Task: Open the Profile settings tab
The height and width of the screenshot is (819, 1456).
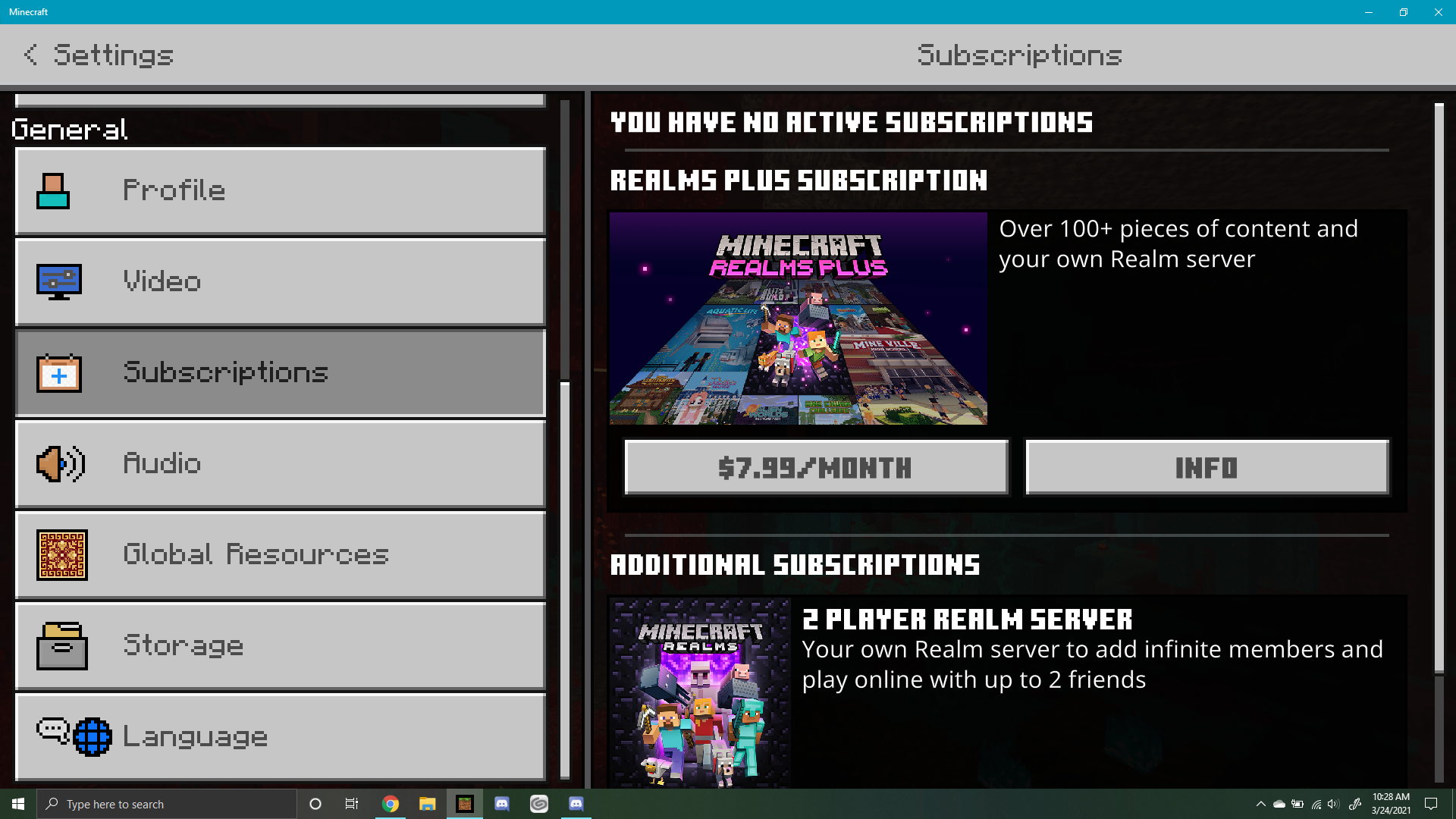Action: [281, 191]
